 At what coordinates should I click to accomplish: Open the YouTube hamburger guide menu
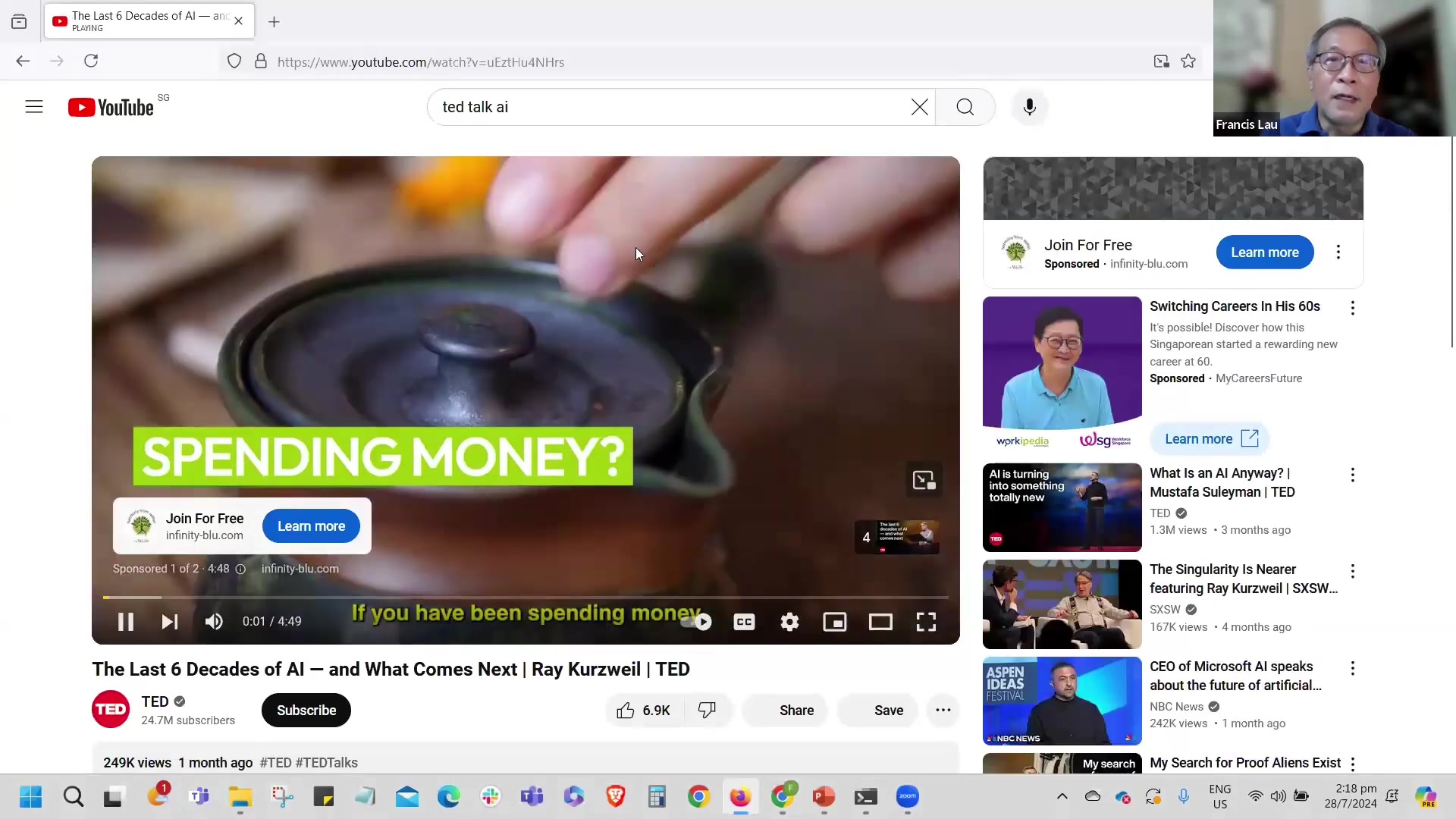(34, 107)
